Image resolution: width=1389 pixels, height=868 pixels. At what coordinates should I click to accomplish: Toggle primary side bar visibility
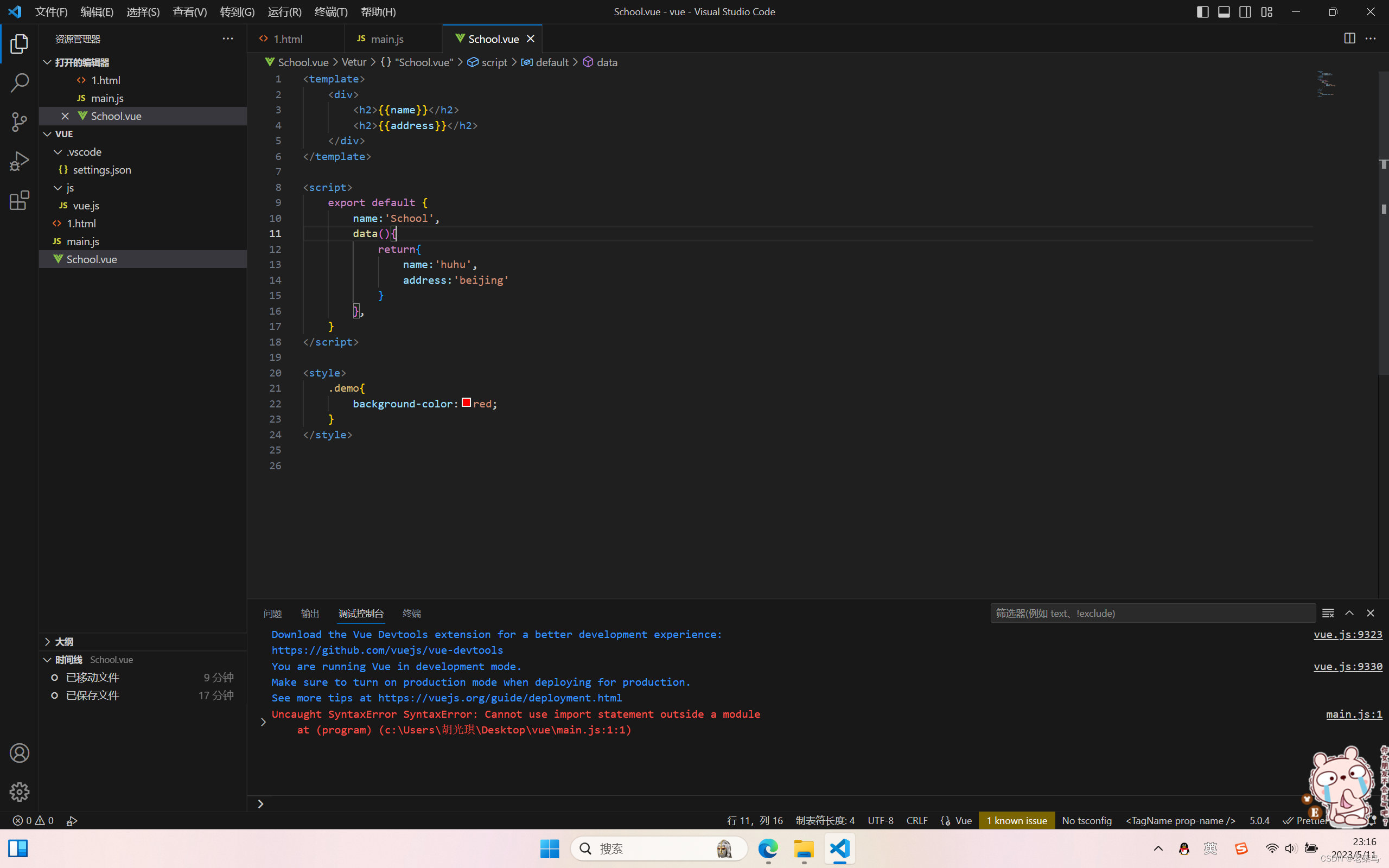pos(1202,11)
